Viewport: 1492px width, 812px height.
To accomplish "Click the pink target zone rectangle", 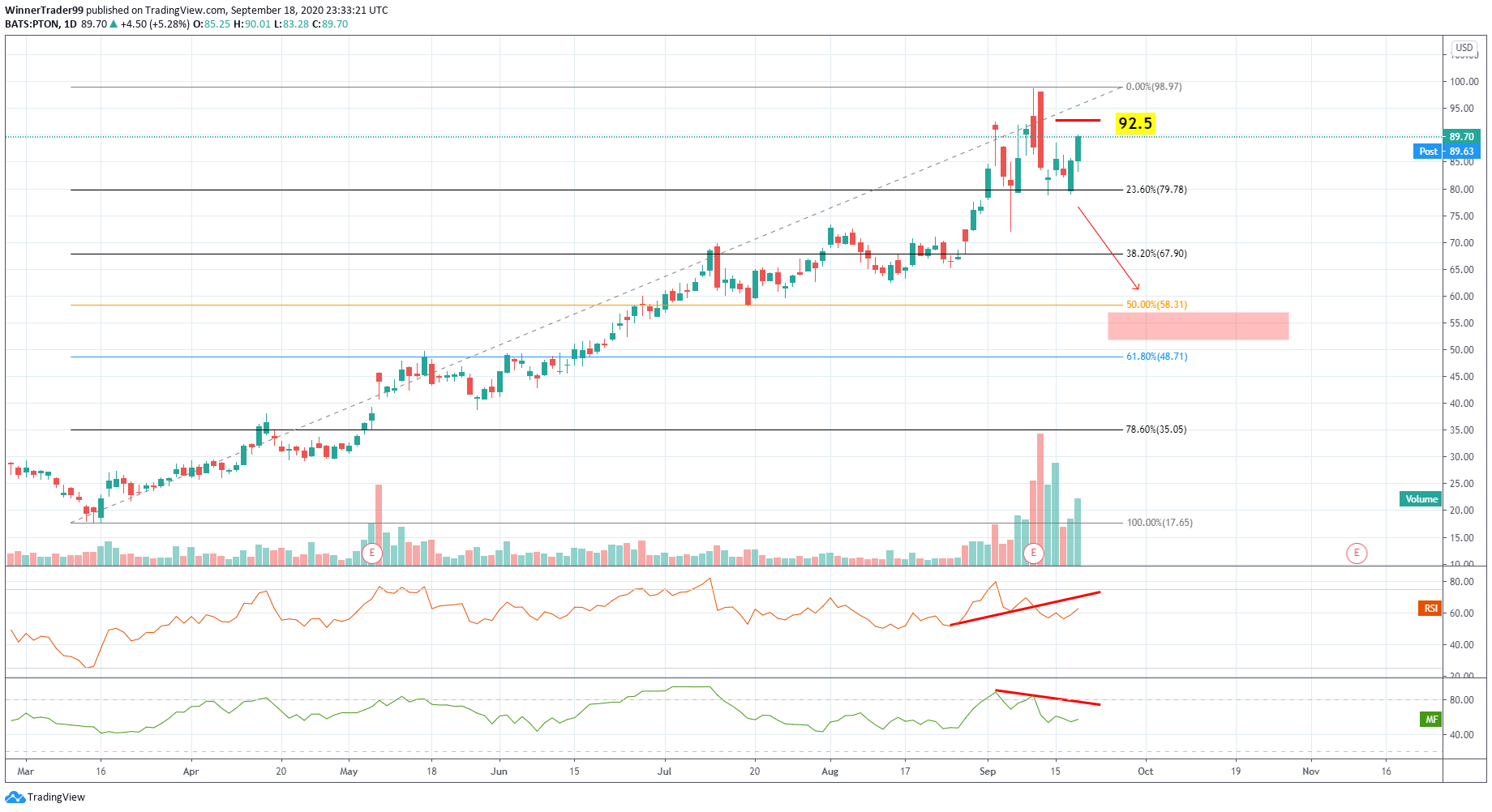I will pyautogui.click(x=1198, y=326).
